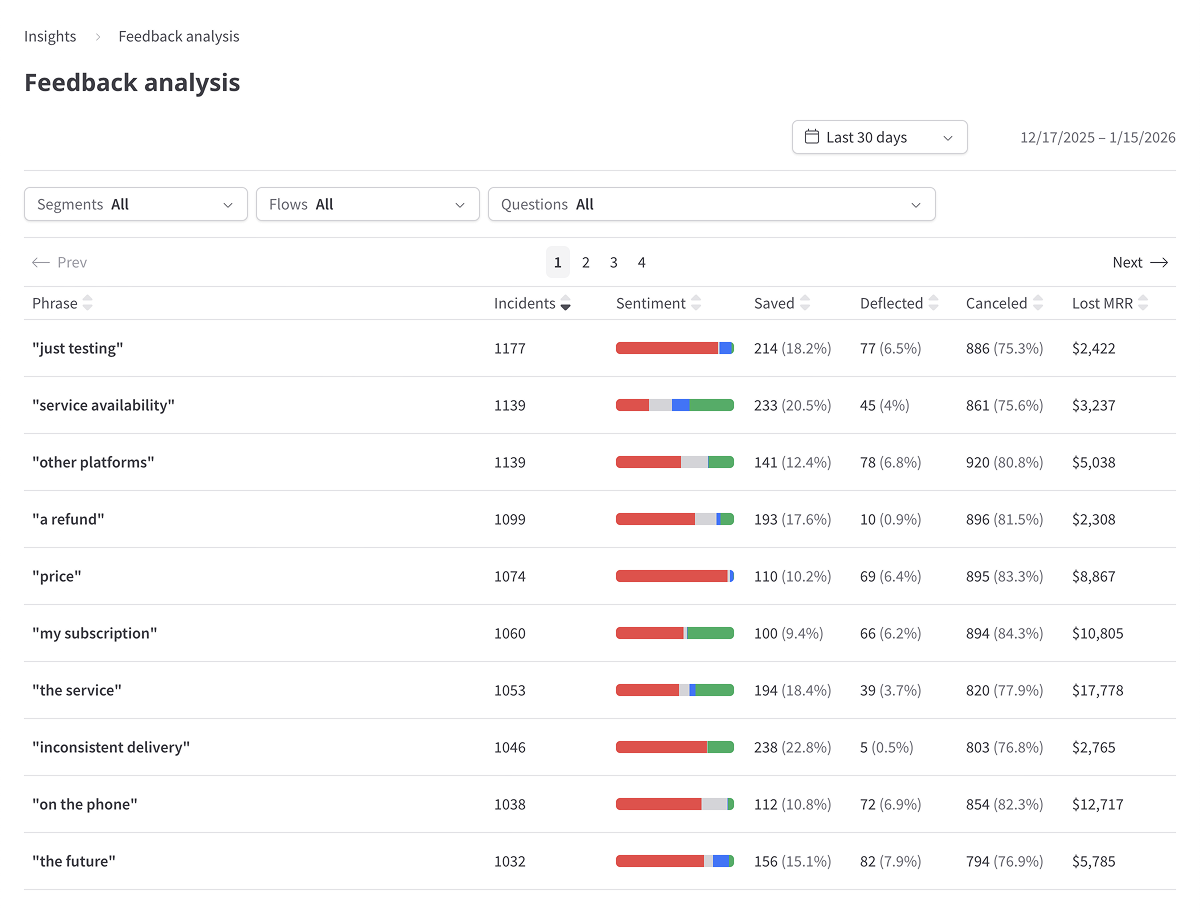Image resolution: width=1200 pixels, height=916 pixels.
Task: Open the Flows filter dropdown
Action: 367,204
